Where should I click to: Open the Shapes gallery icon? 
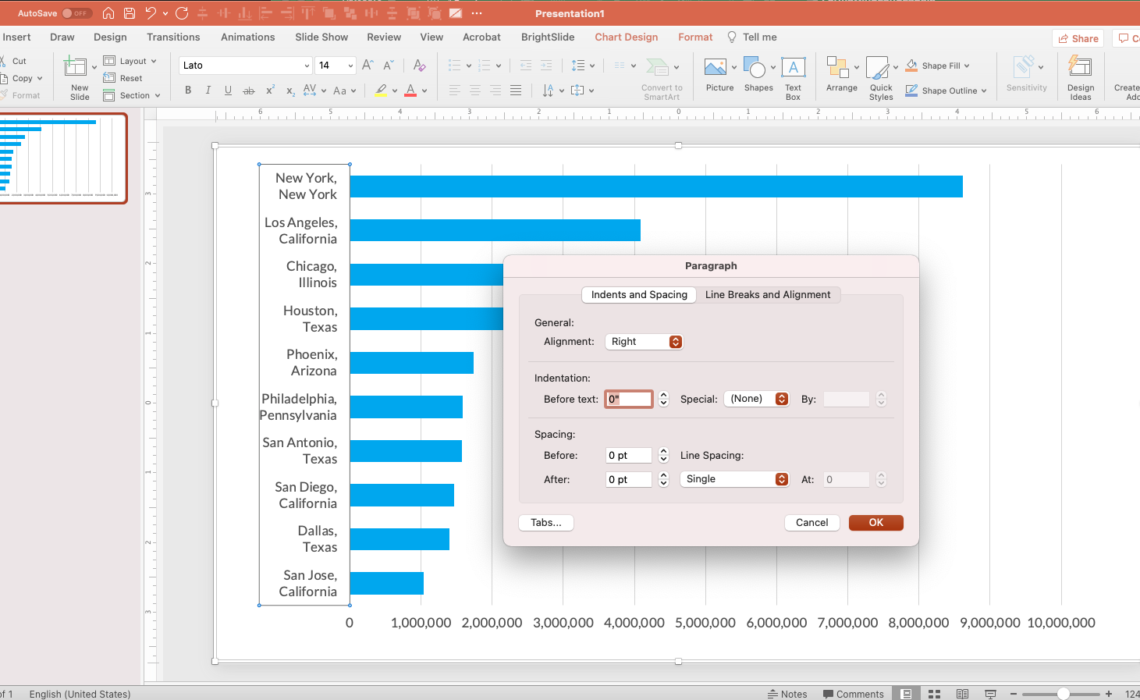pyautogui.click(x=755, y=68)
